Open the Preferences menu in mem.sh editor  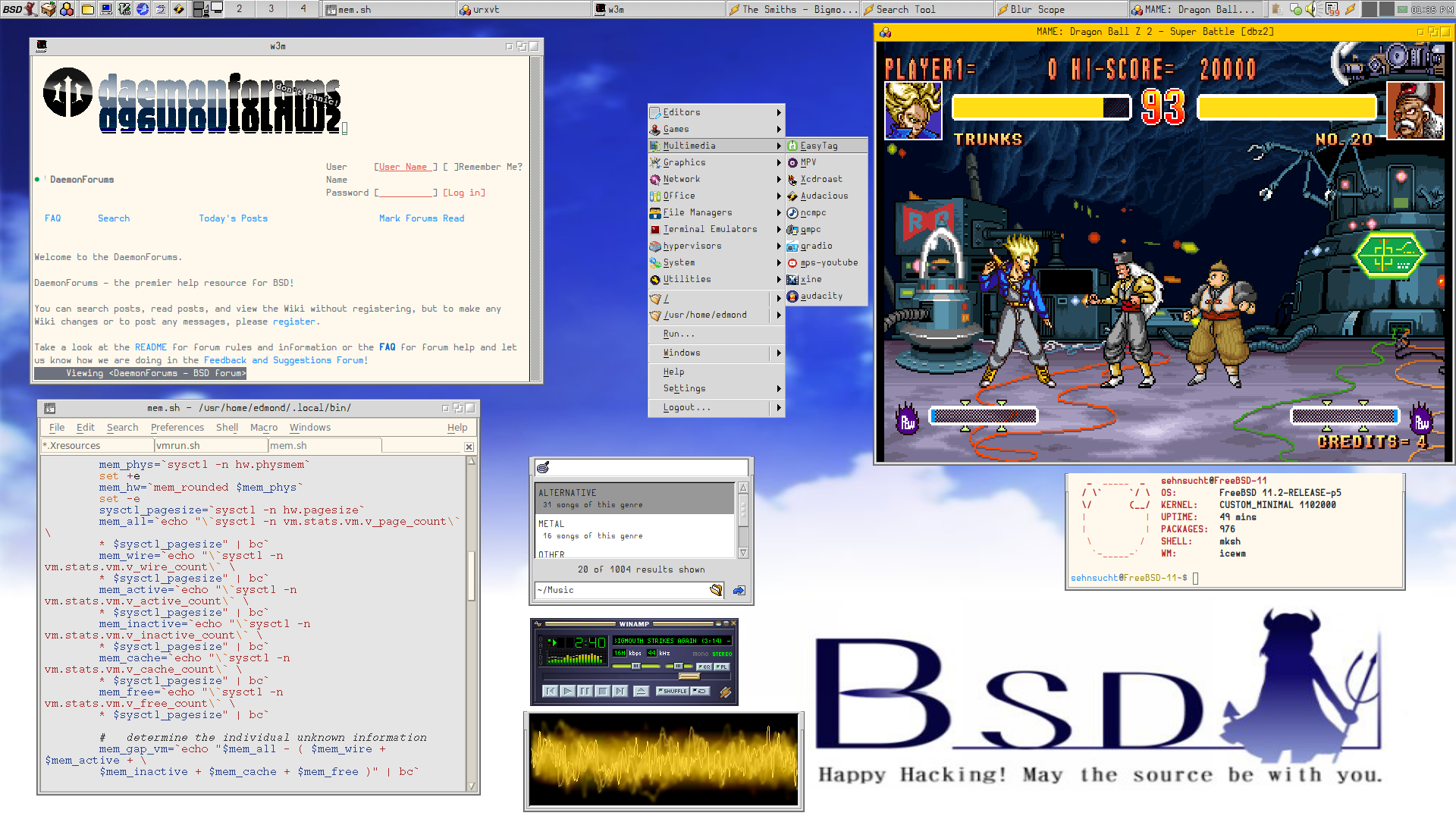coord(177,428)
